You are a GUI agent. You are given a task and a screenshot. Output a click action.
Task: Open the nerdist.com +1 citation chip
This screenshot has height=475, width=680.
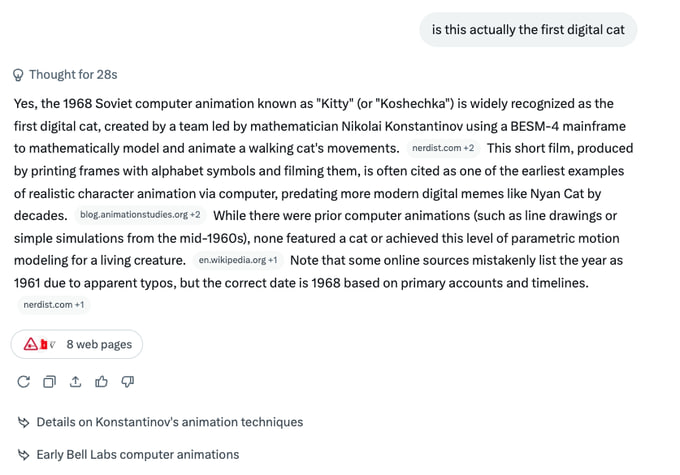(x=53, y=304)
